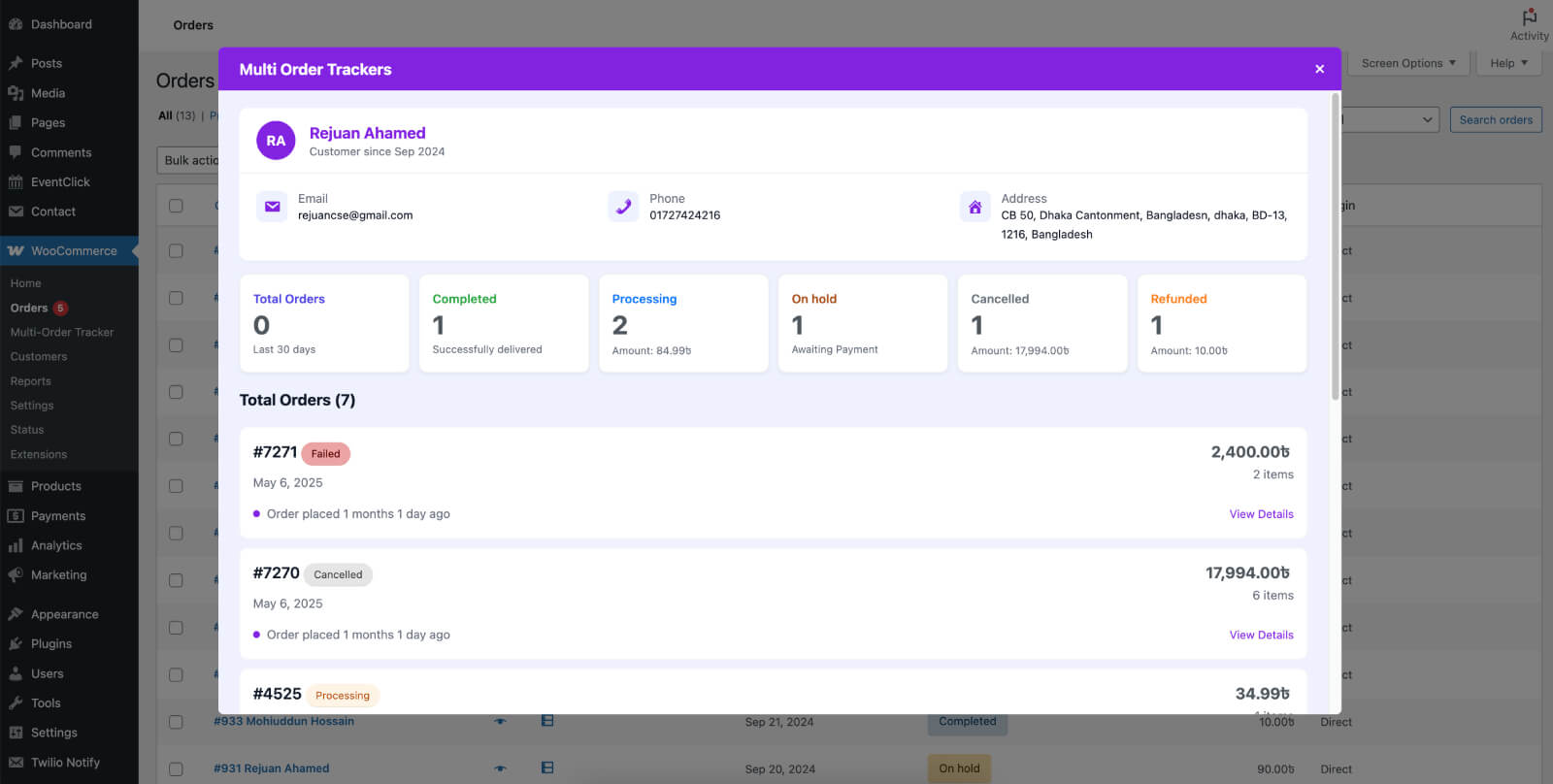Select the Refunded stat card
The image size is (1553, 784).
pos(1222,323)
